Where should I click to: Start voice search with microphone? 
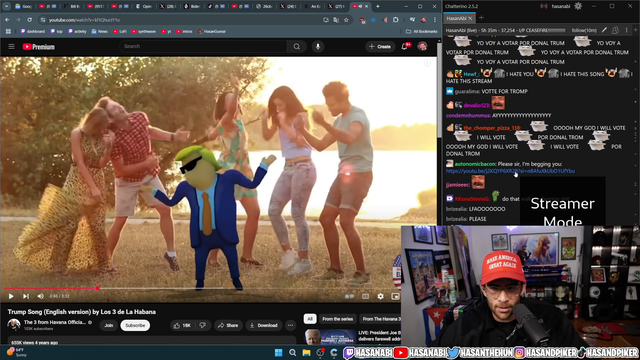coord(318,47)
